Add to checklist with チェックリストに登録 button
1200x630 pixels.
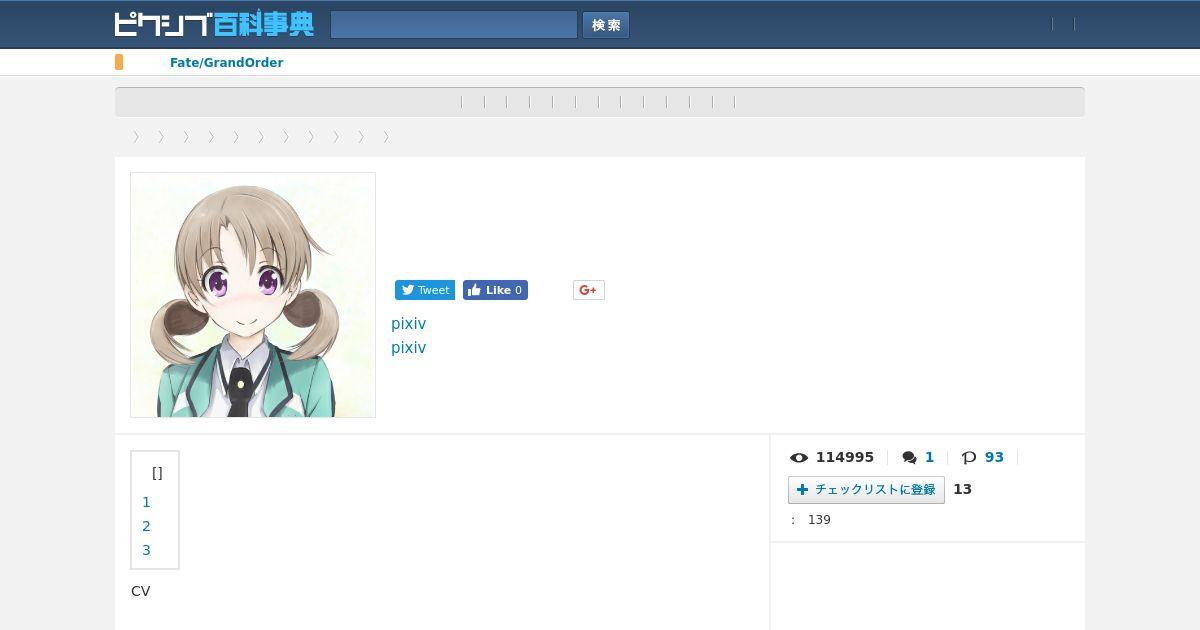[x=866, y=490]
